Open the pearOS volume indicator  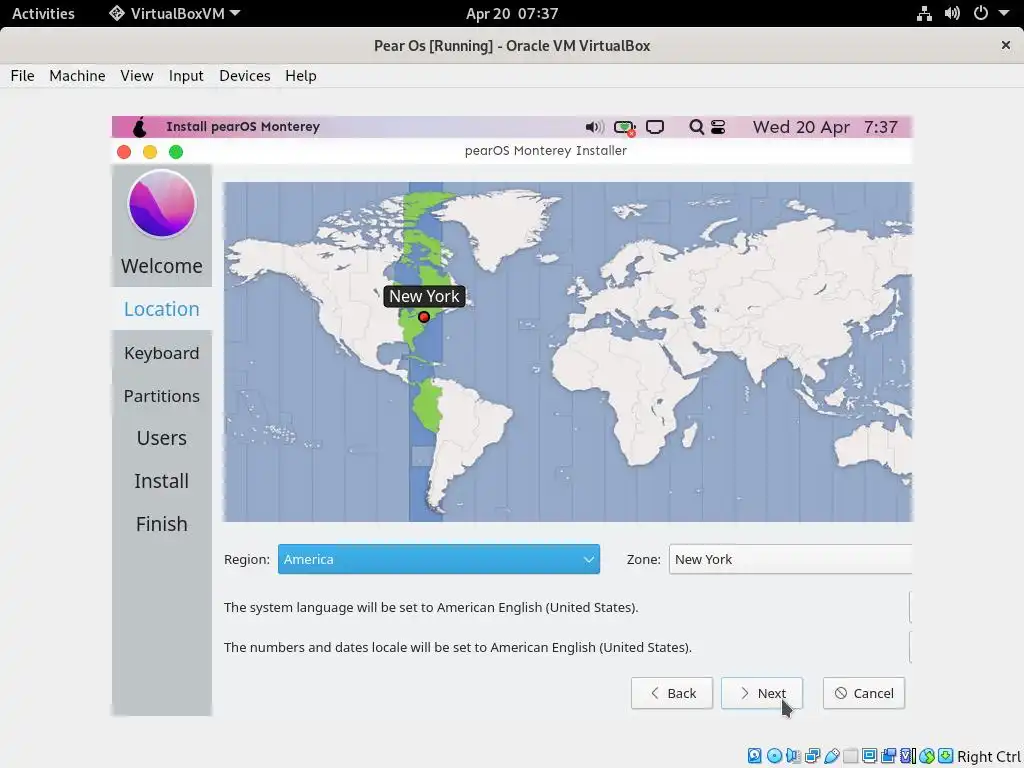[x=594, y=127]
